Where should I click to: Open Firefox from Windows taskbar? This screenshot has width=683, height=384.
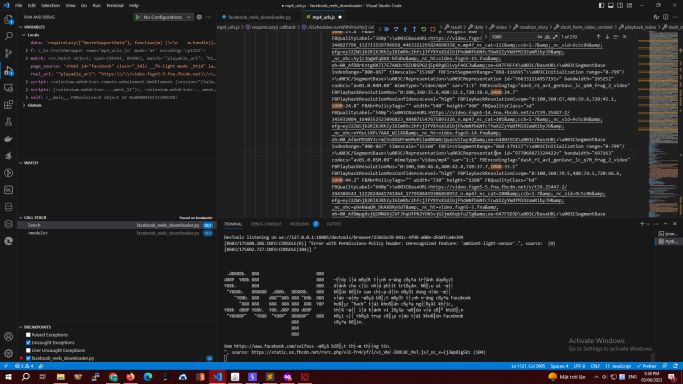pyautogui.click(x=130, y=377)
